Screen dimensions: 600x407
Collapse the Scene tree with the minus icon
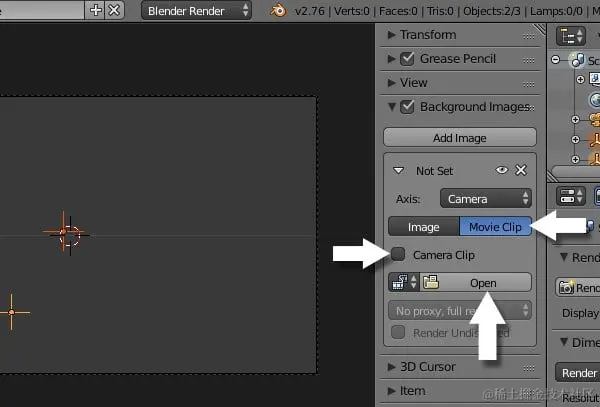pyautogui.click(x=556, y=60)
